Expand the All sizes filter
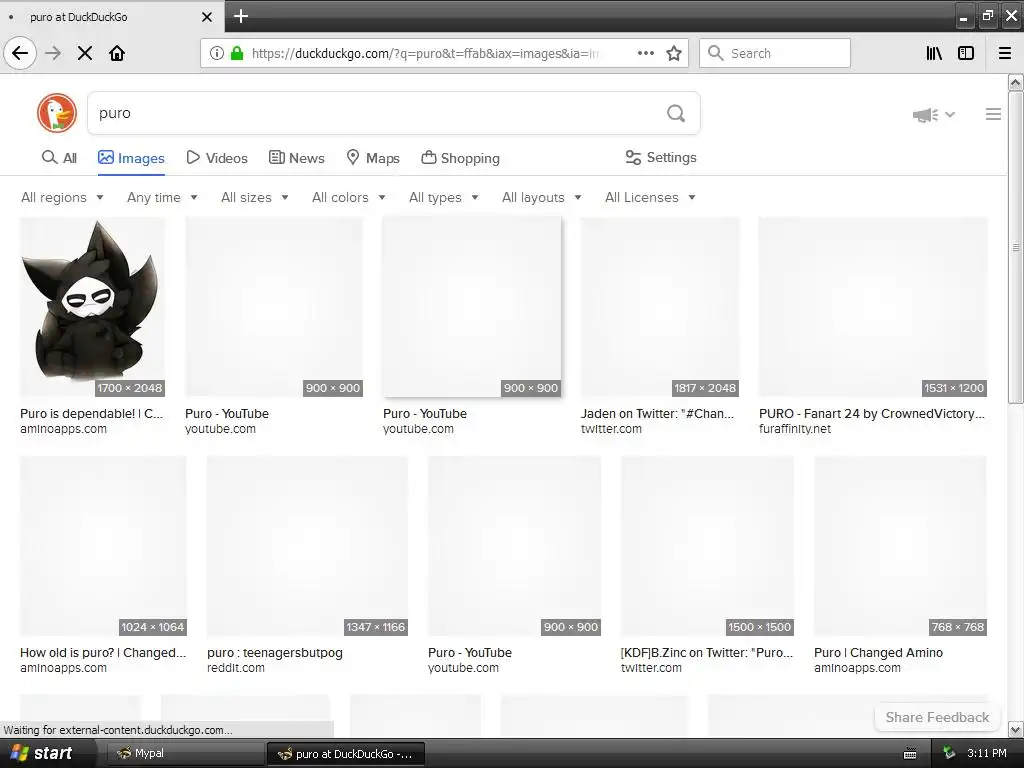Image resolution: width=1024 pixels, height=768 pixels. coord(255,197)
